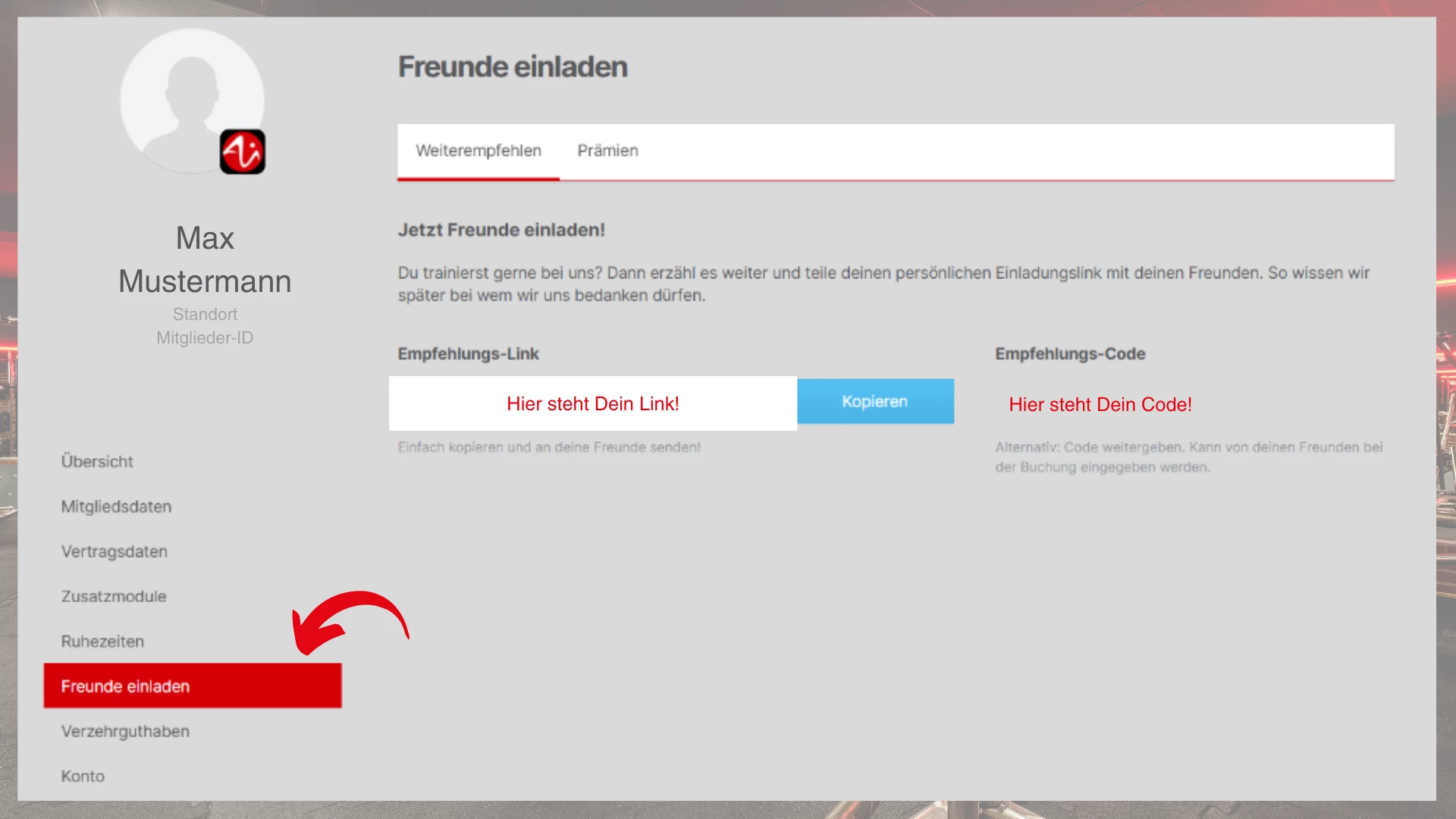Open Verzehrguthaben in the sidebar
Screen dimensions: 1456x819
pos(125,731)
